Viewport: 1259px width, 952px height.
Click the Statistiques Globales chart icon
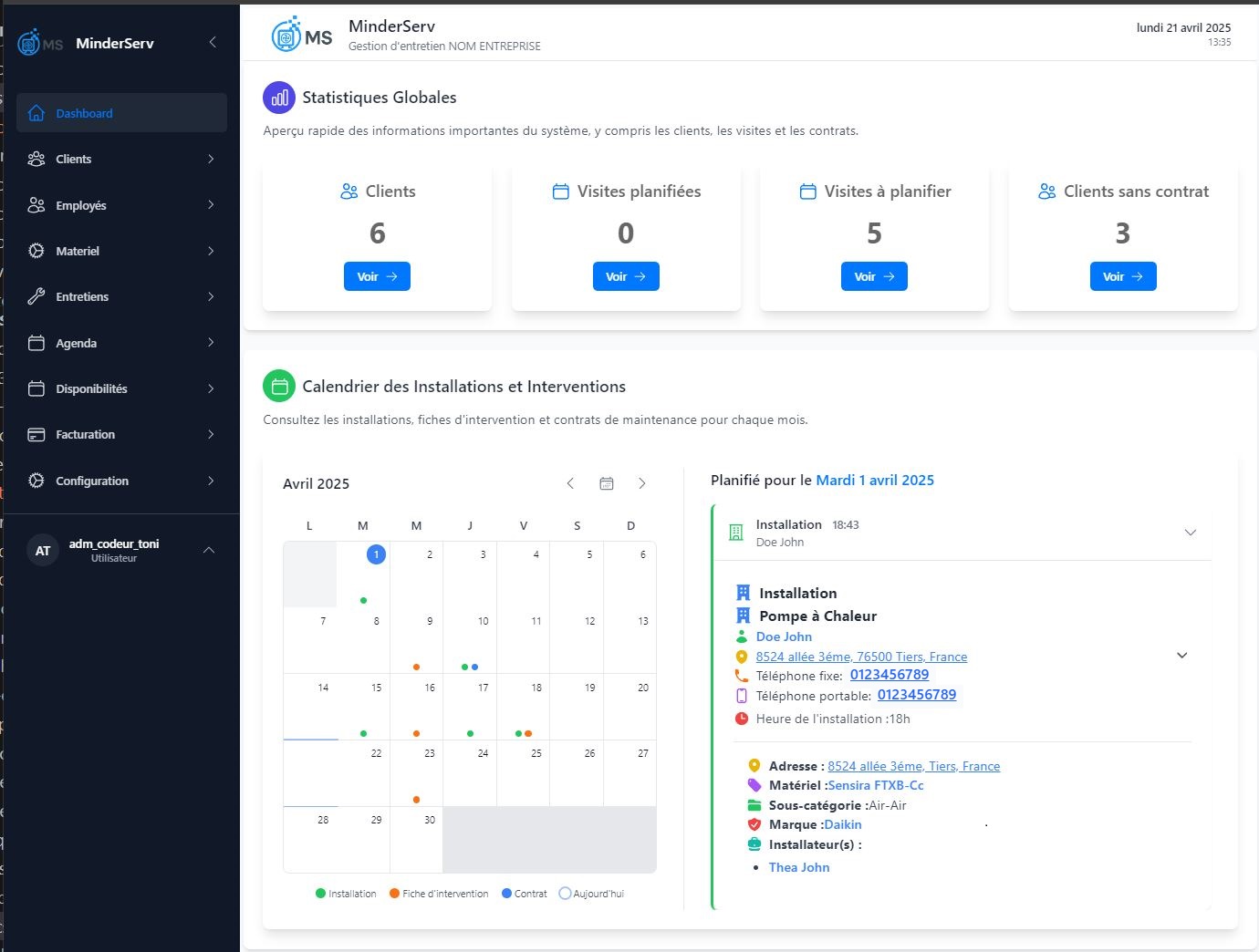(279, 98)
